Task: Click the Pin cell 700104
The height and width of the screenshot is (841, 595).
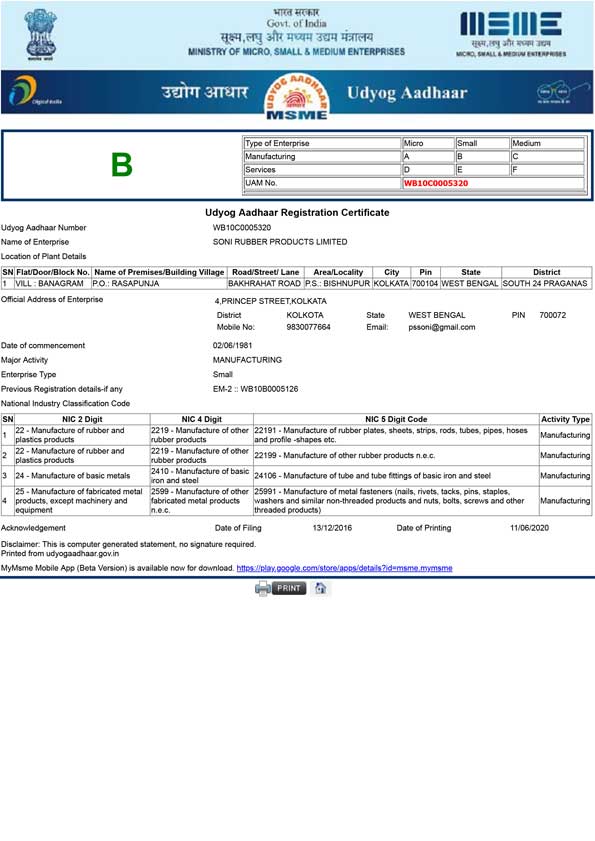Action: (x=425, y=284)
